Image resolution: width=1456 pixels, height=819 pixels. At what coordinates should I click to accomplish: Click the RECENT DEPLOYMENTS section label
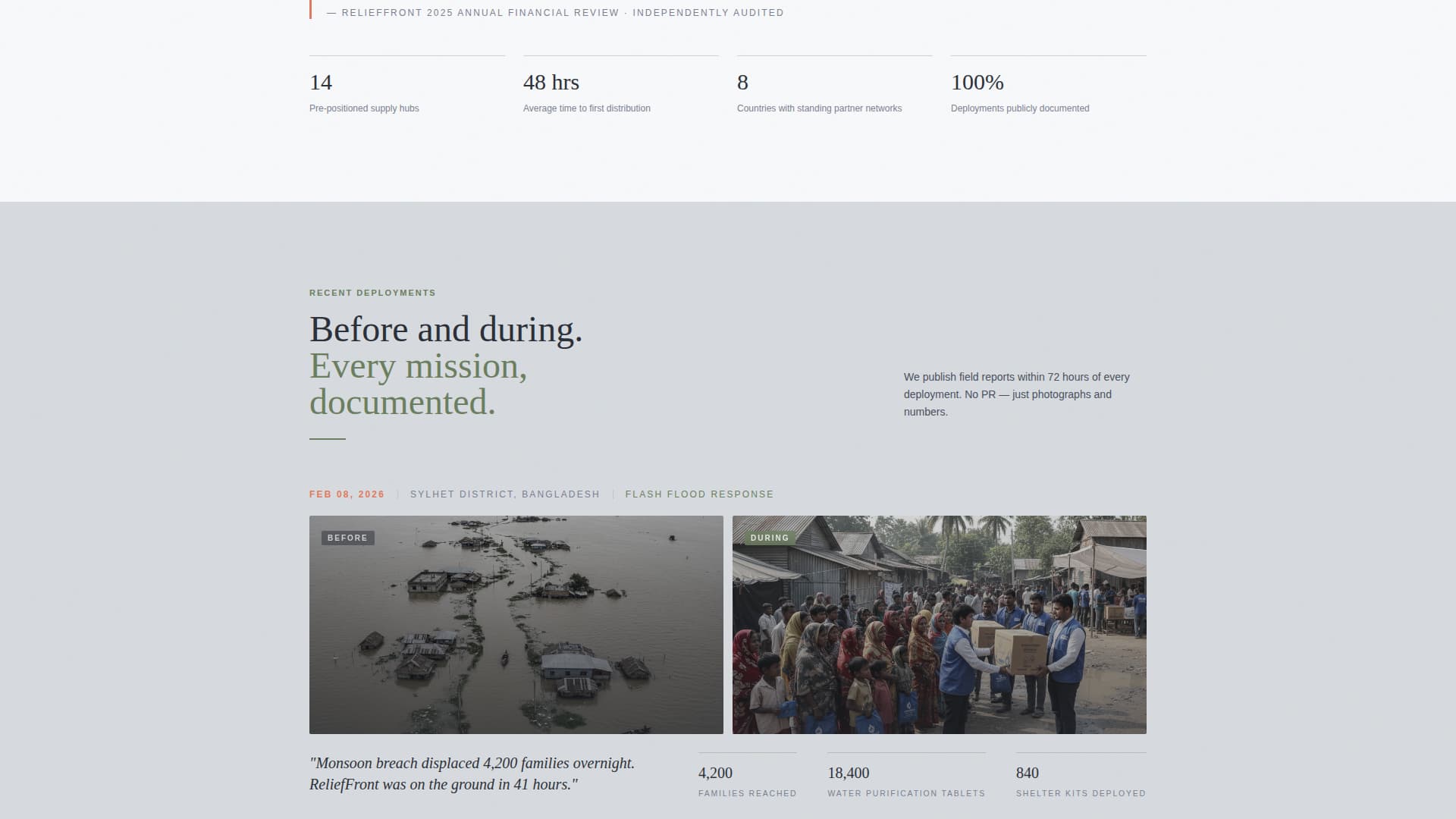[372, 293]
